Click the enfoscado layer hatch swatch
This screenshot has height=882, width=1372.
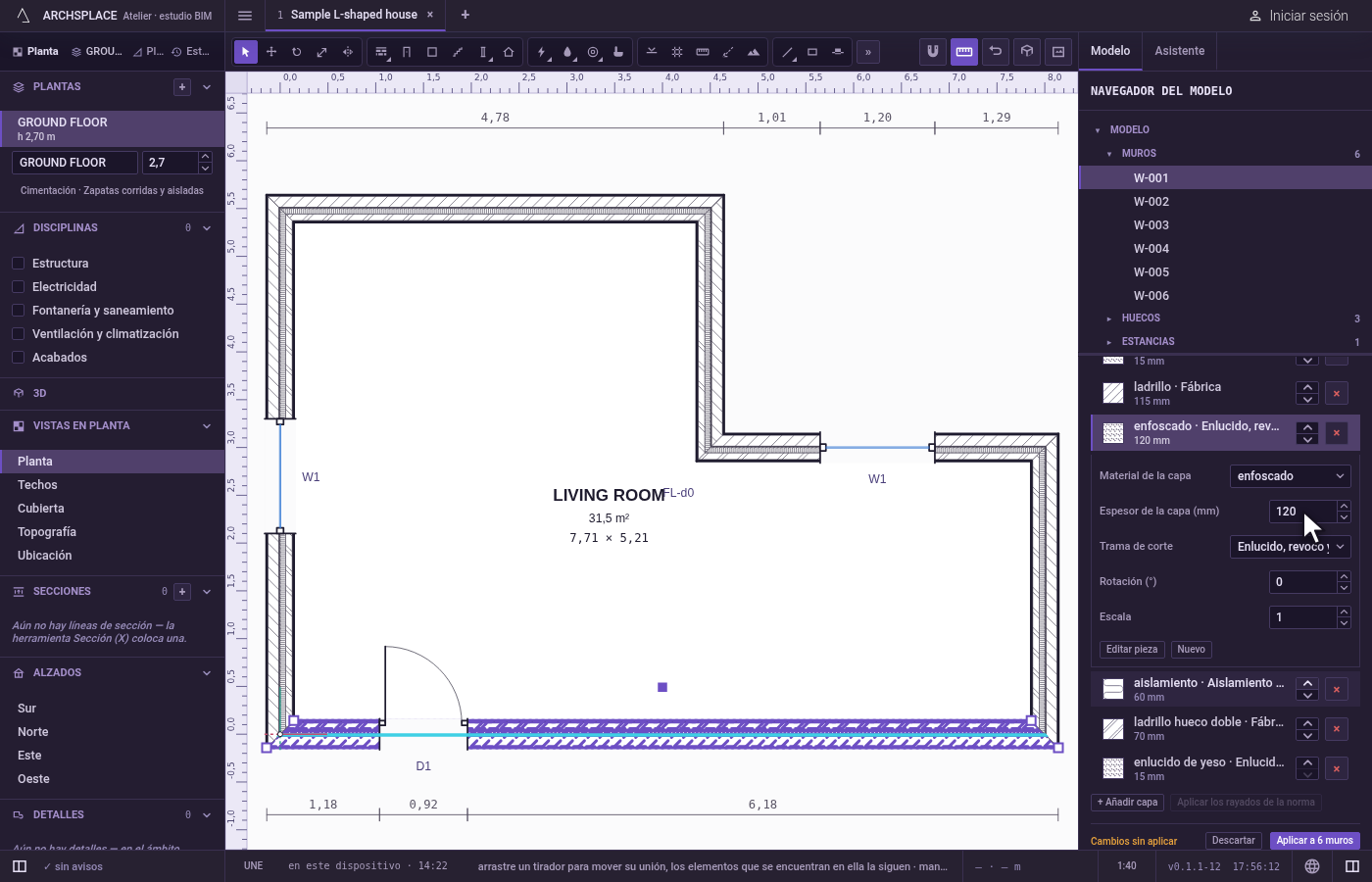[1113, 433]
